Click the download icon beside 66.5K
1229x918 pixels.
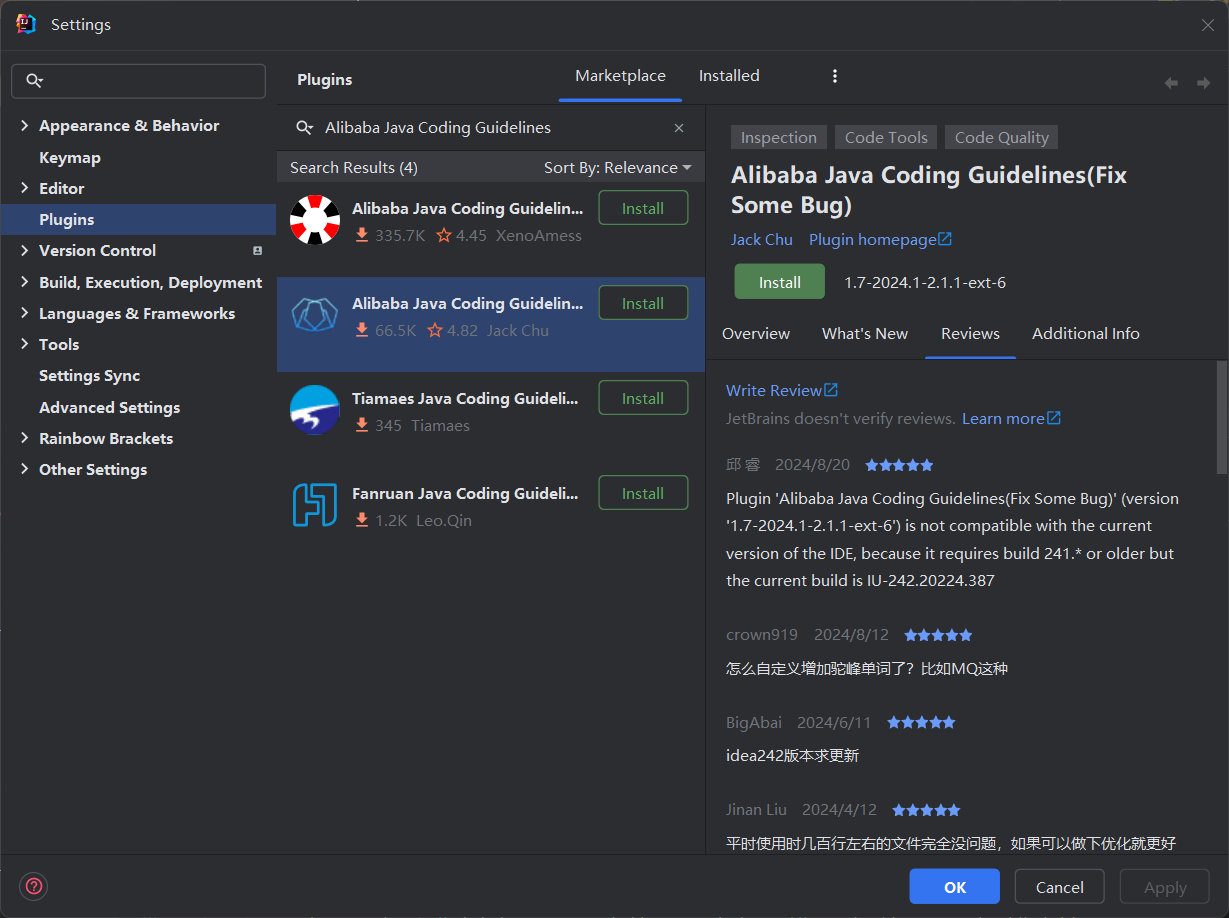pos(362,331)
